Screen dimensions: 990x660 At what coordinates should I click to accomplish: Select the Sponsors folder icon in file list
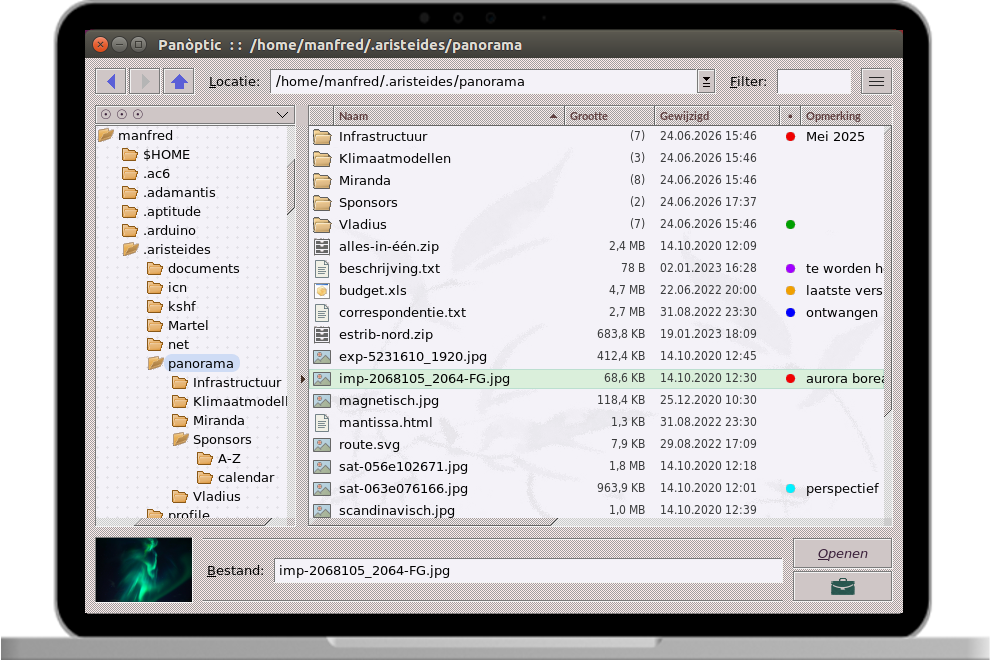pos(322,203)
